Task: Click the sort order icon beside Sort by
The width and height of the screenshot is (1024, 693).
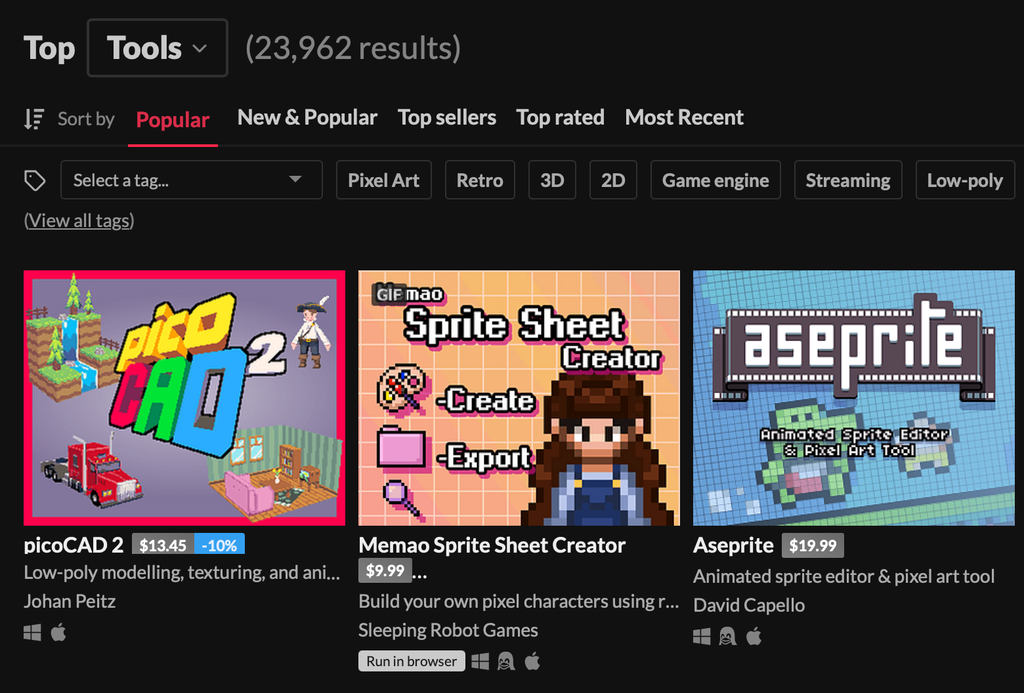Action: pyautogui.click(x=33, y=119)
